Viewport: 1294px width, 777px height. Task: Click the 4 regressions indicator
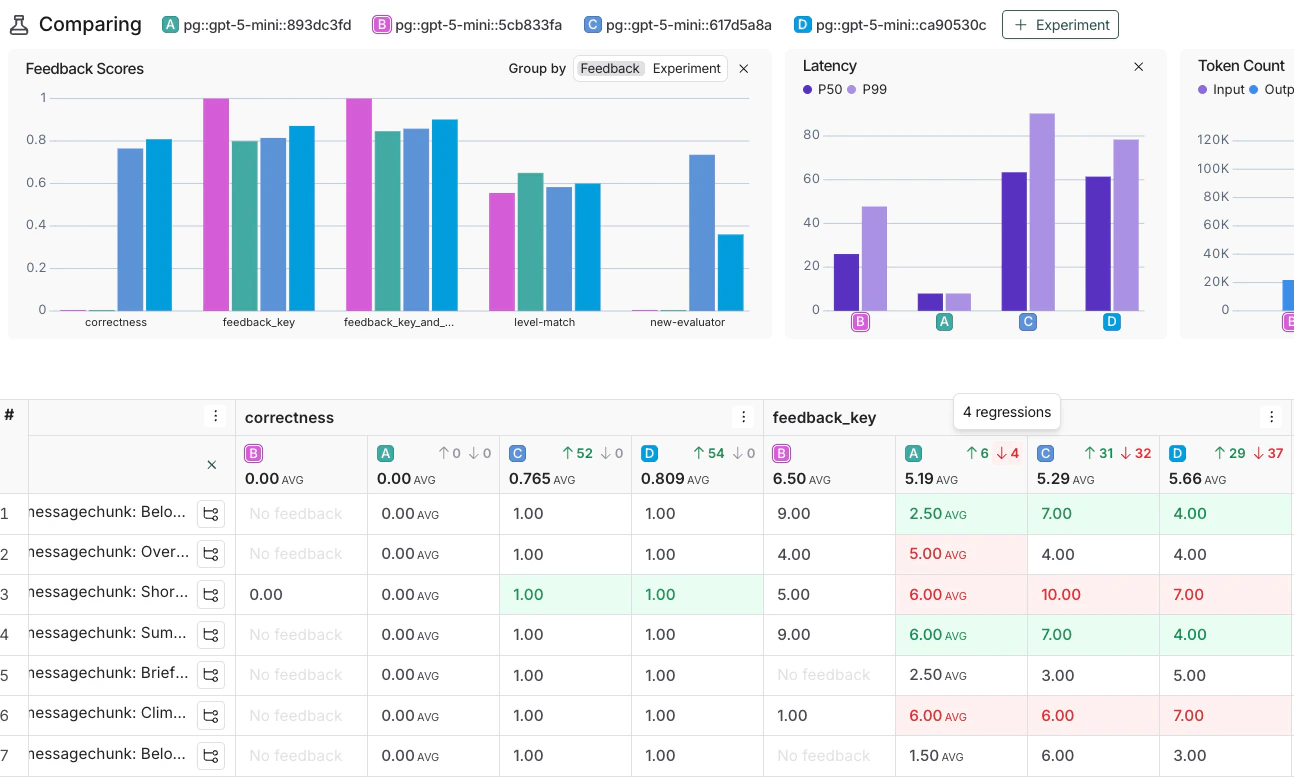coord(1006,411)
